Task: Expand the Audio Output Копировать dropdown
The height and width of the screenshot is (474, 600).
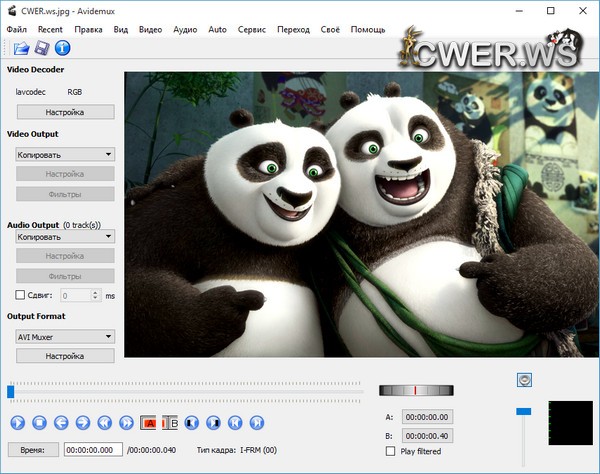Action: click(65, 236)
